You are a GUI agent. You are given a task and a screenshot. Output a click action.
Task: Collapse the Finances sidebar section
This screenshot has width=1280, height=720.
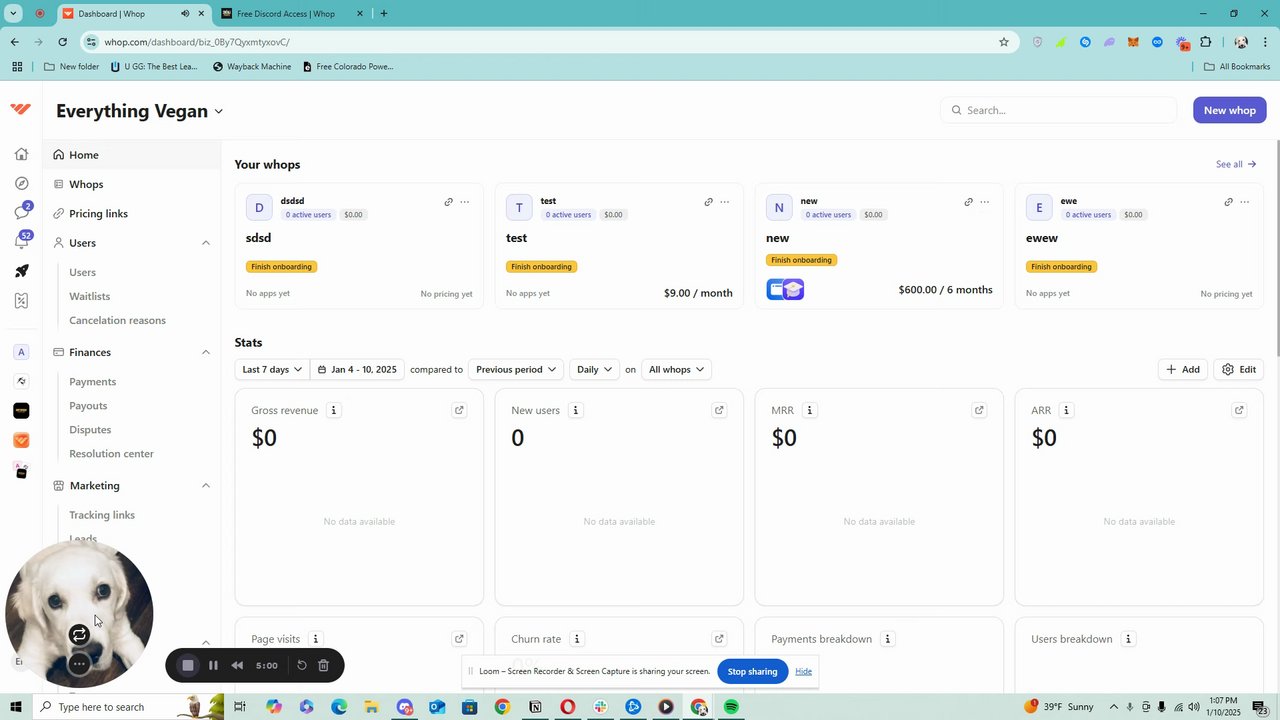pos(206,352)
